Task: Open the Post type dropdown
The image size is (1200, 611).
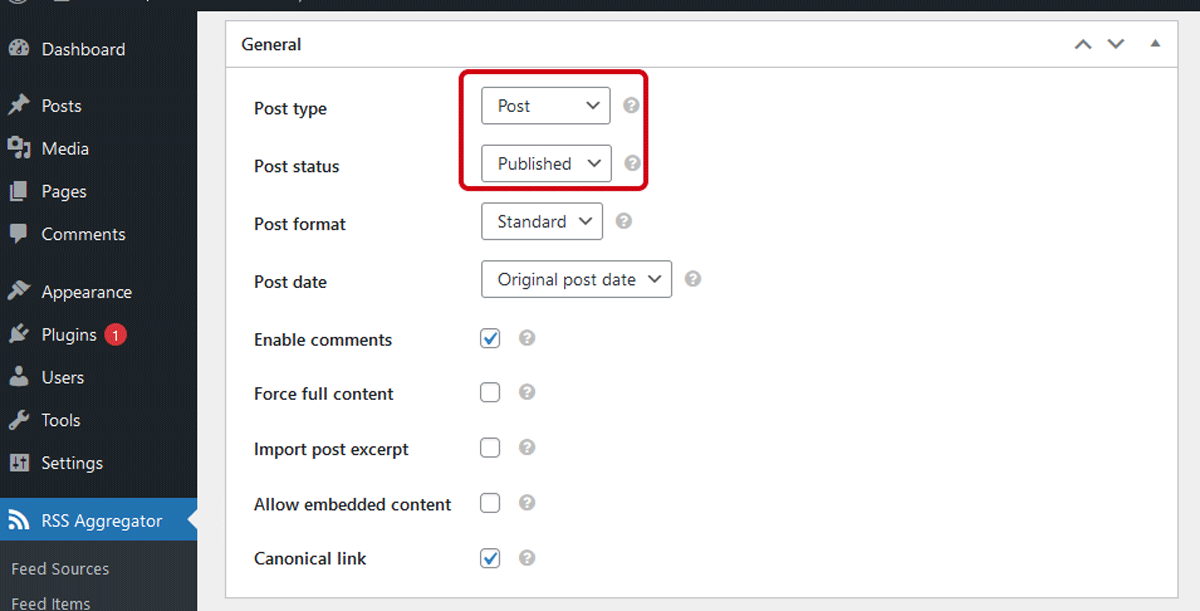Action: click(x=545, y=106)
